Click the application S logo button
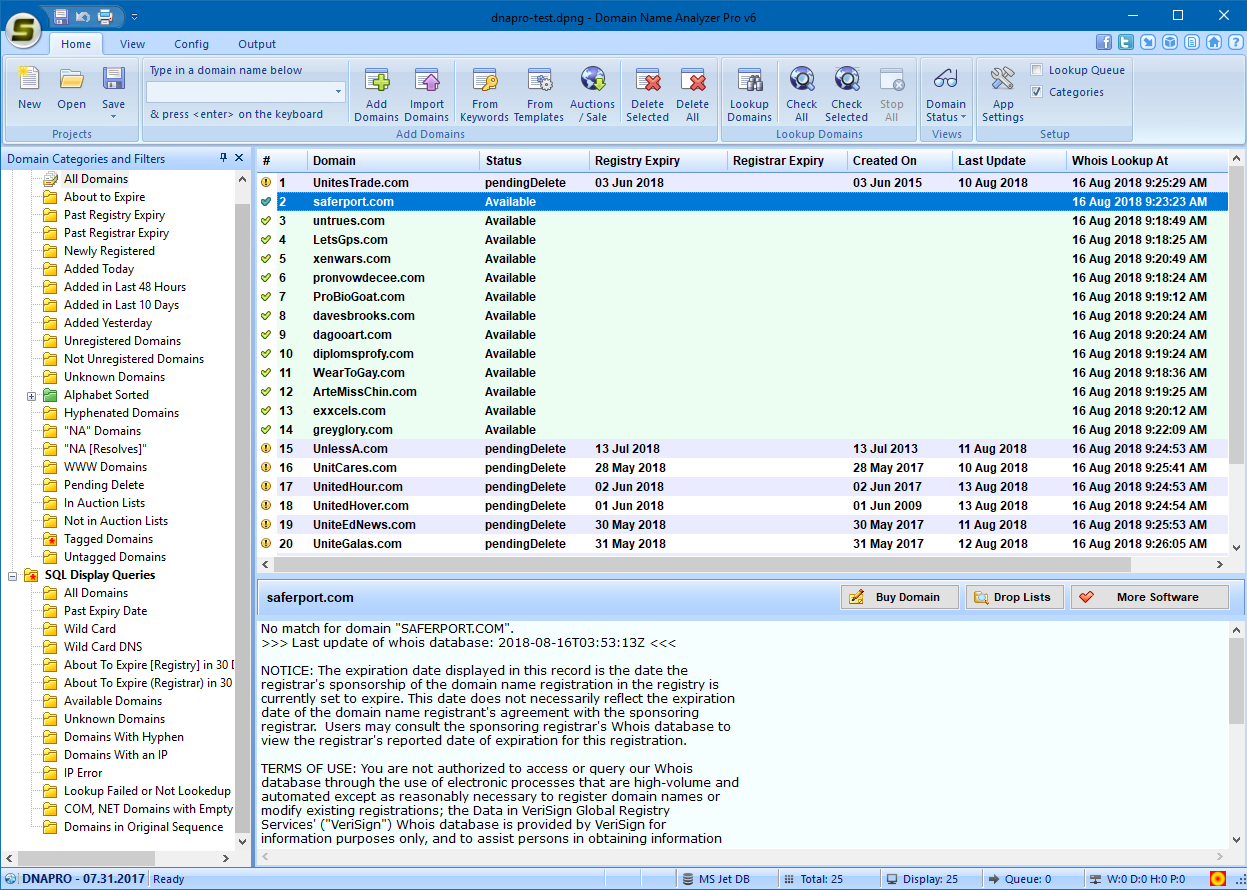The image size is (1247, 890). [23, 30]
